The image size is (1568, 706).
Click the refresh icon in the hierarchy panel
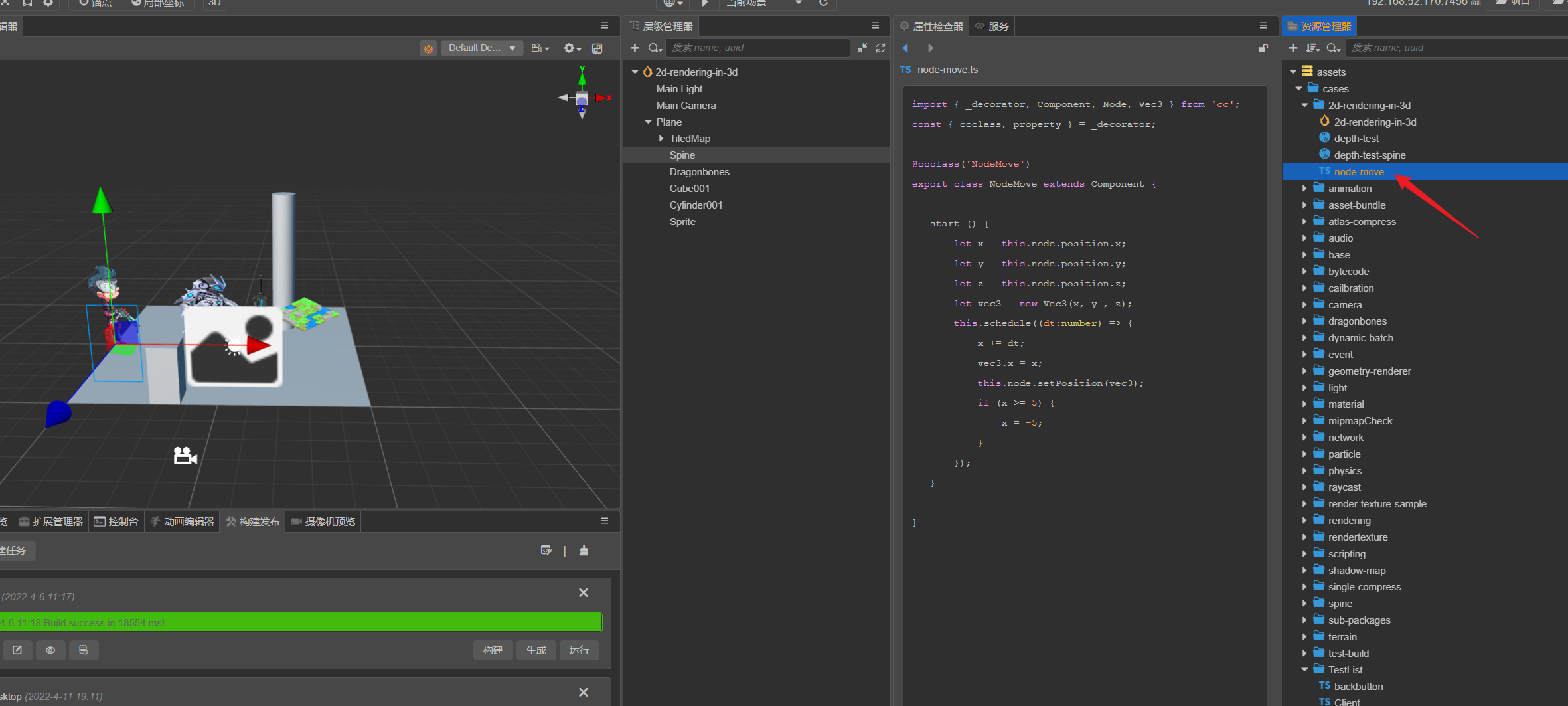point(880,48)
